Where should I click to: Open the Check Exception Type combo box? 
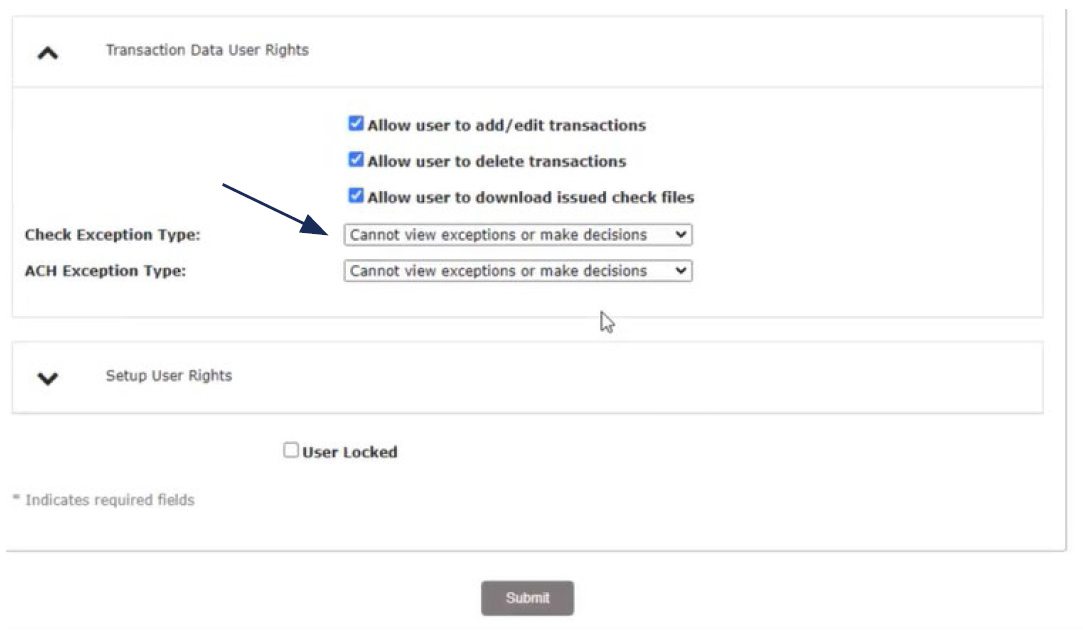(x=517, y=235)
